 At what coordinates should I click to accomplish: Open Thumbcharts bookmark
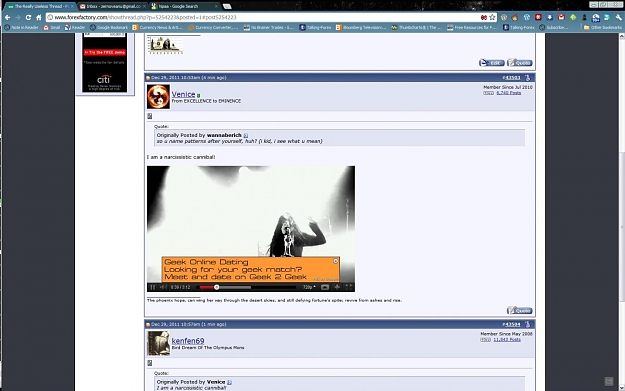tap(417, 28)
